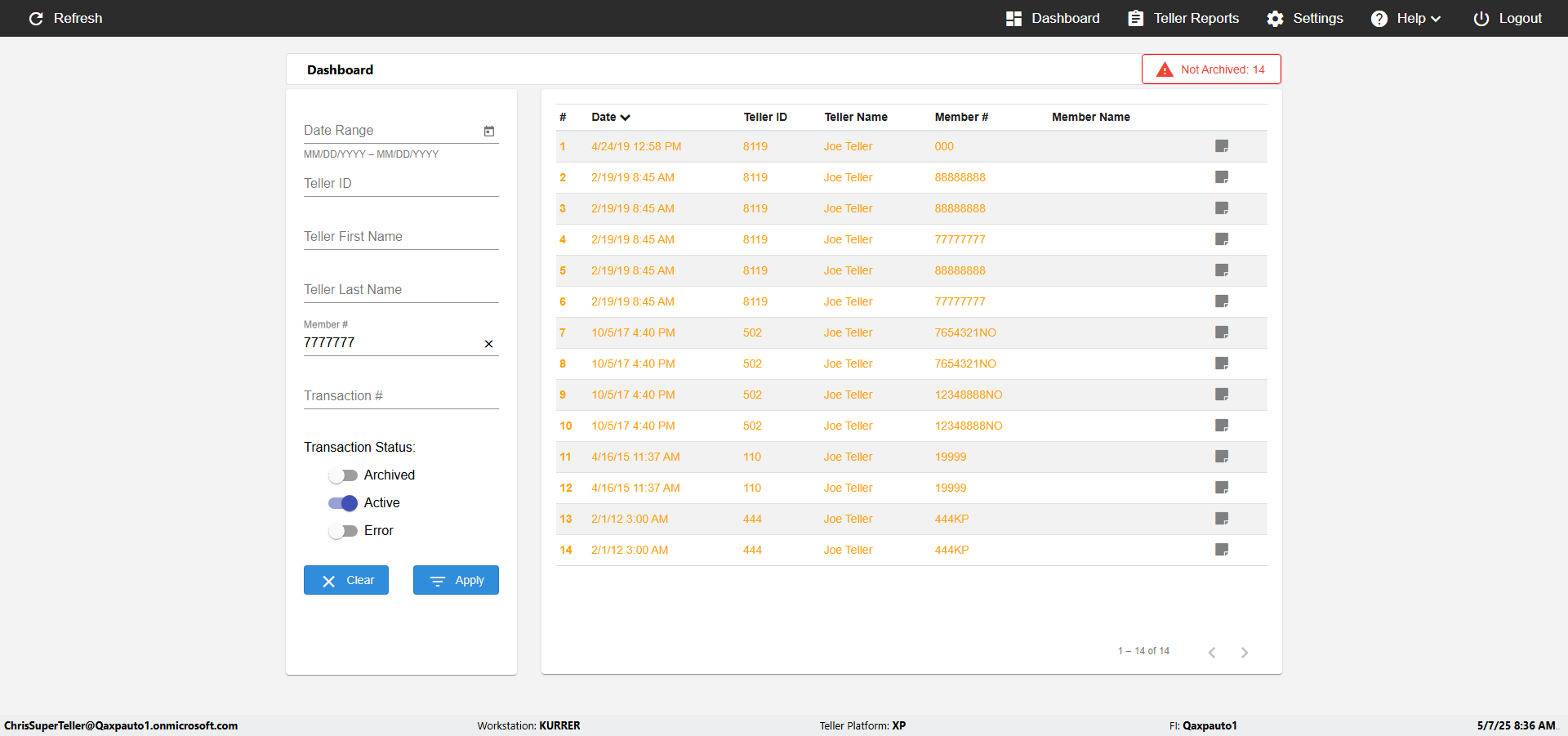Focus the Transaction # input field
Screen dimensions: 1568x736
401,396
